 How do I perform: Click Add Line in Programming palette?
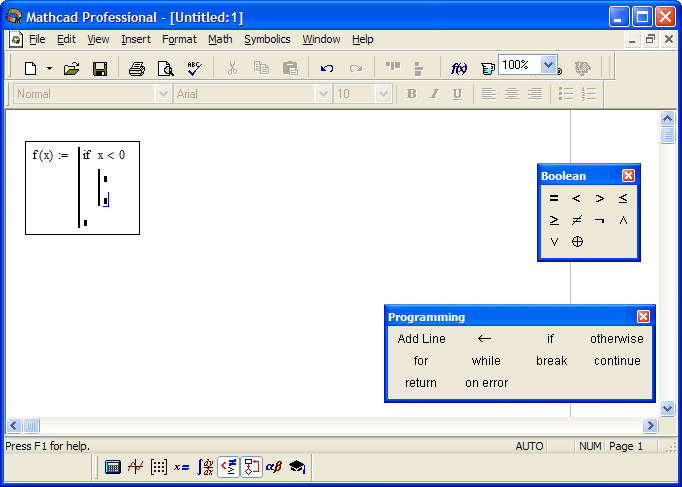coord(421,339)
